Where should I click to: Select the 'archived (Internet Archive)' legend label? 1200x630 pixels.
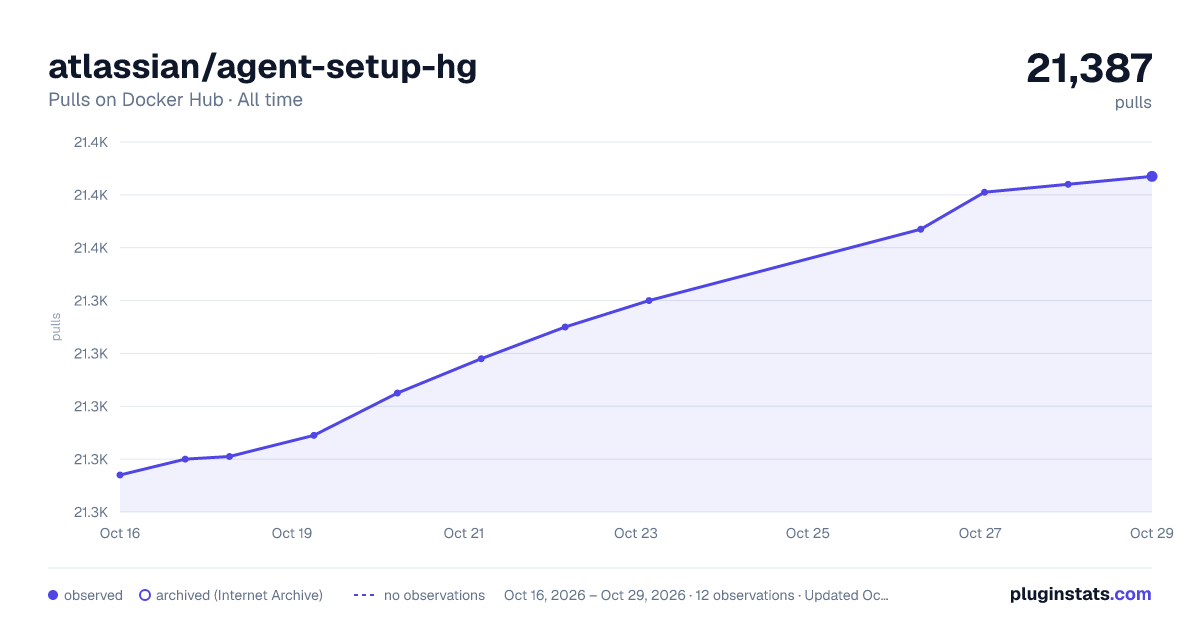point(239,595)
